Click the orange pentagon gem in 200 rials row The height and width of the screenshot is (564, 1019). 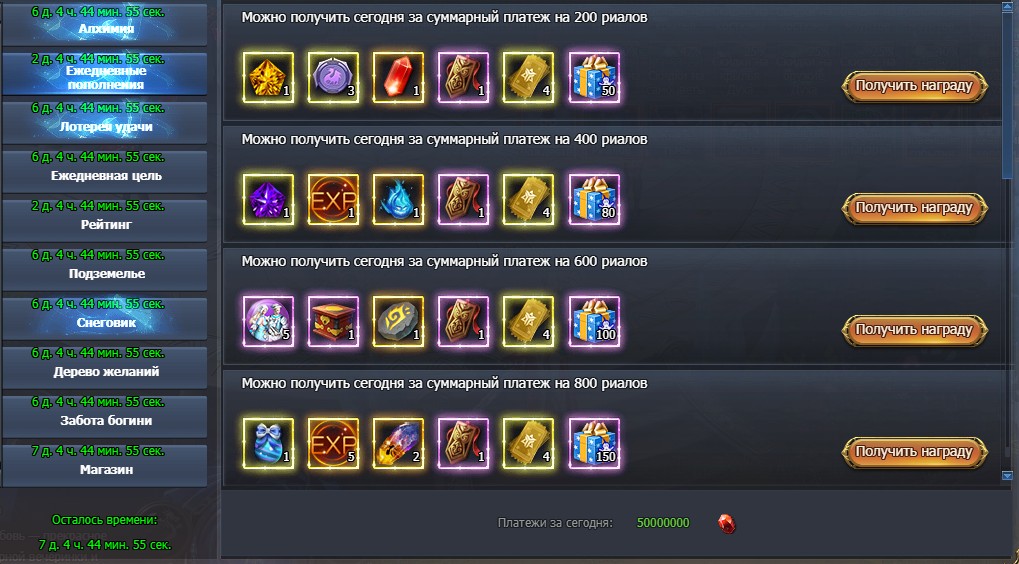point(268,78)
